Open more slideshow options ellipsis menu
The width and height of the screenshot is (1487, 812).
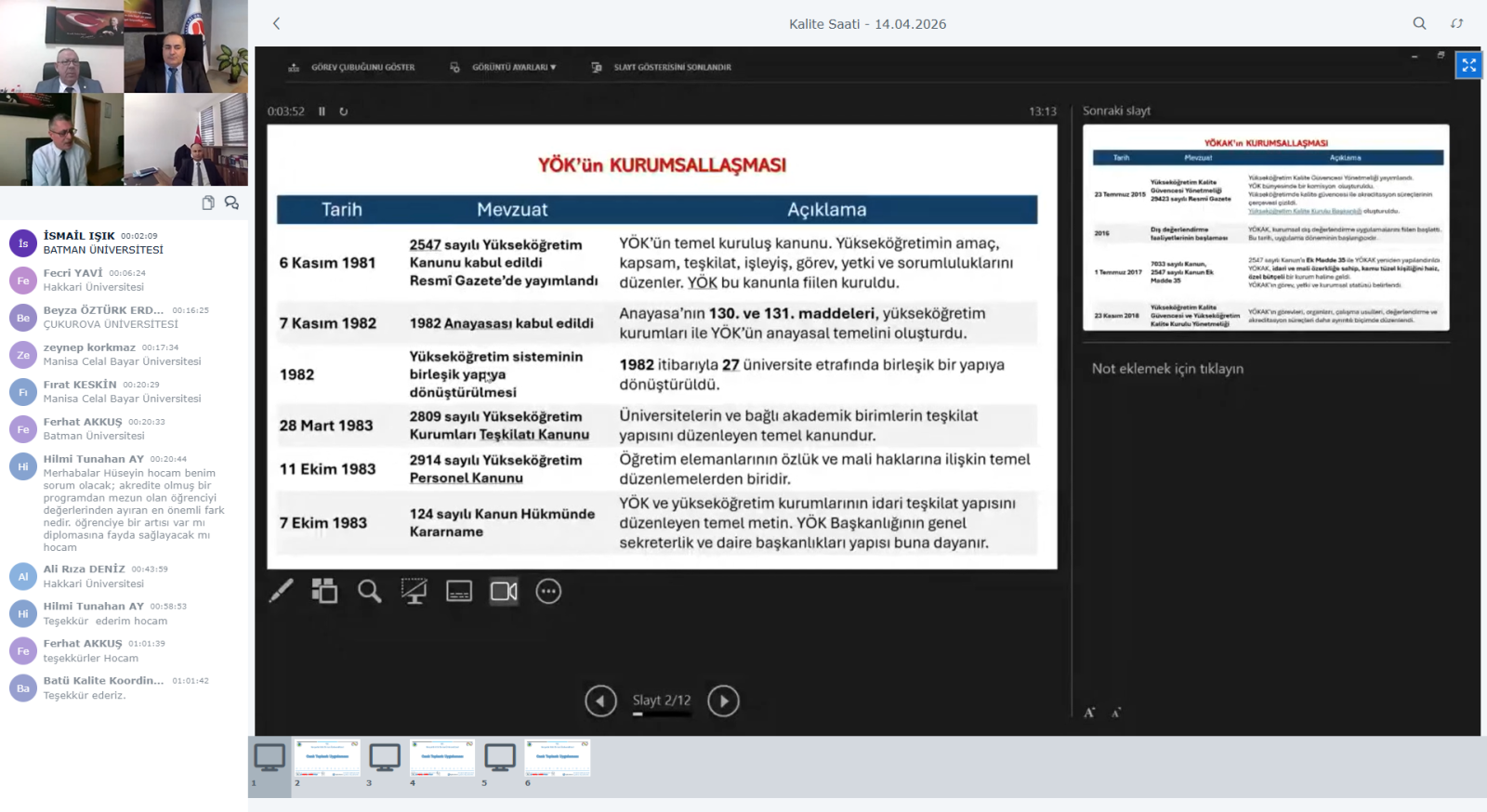click(x=548, y=591)
